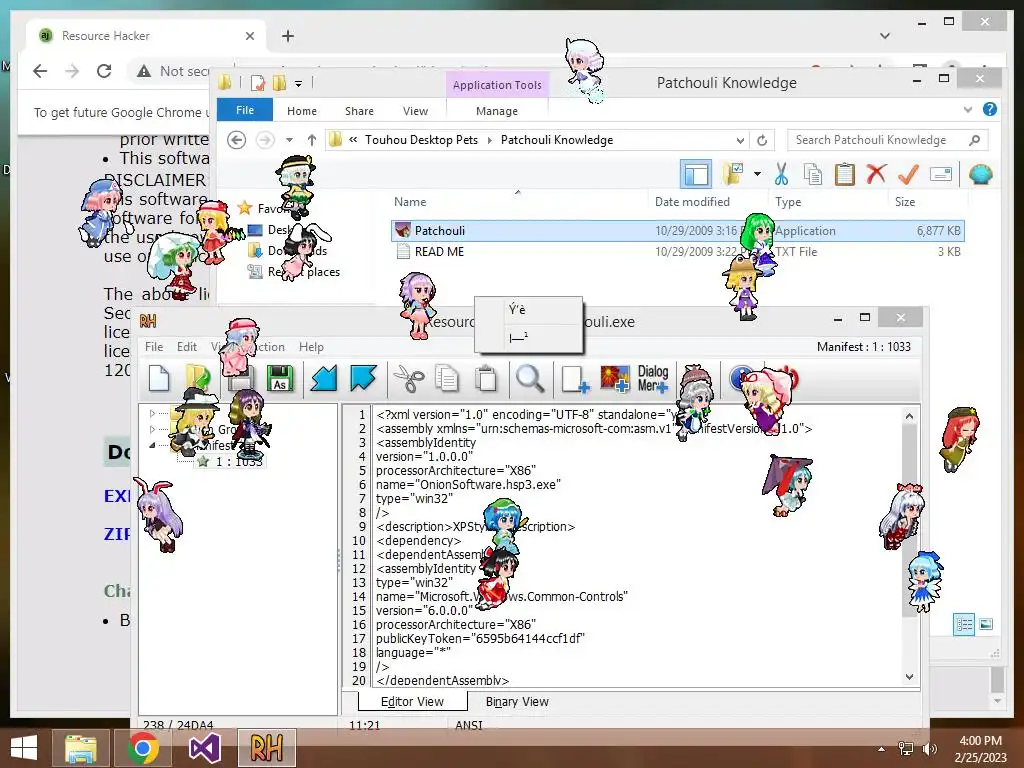Collapse the Manifest tree node

152,445
